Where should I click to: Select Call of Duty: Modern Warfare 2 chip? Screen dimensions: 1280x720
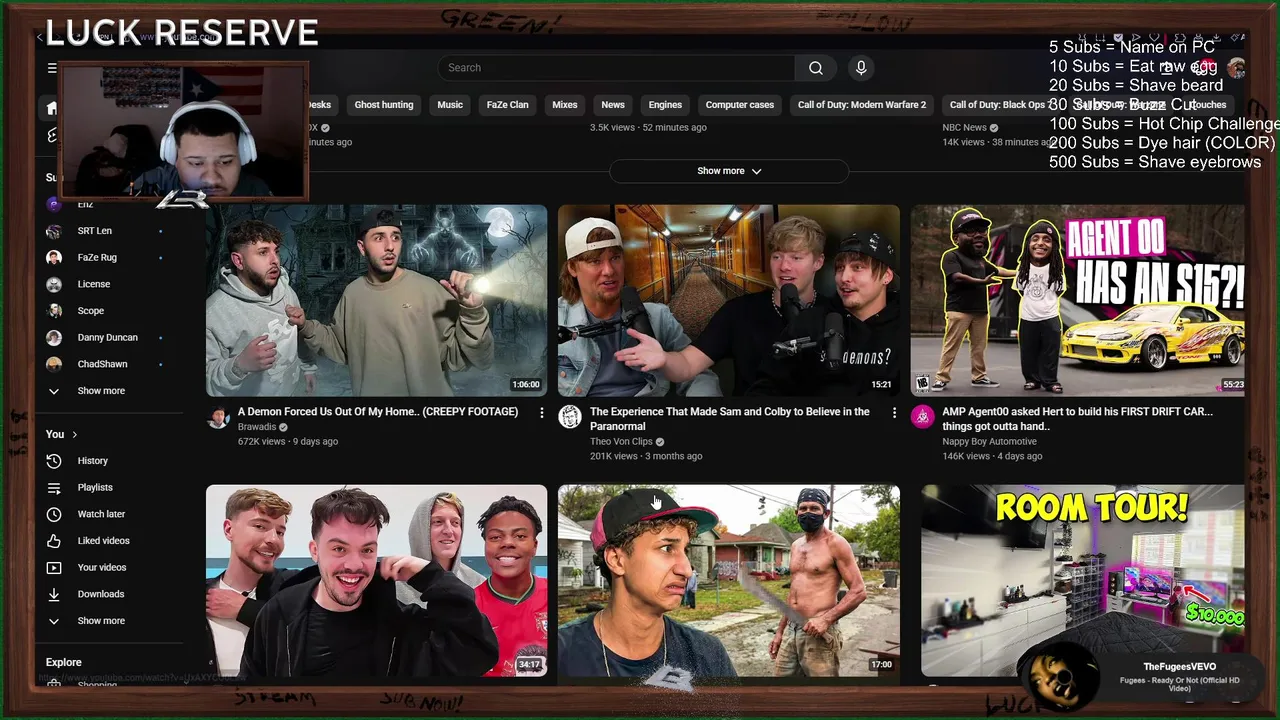point(862,105)
